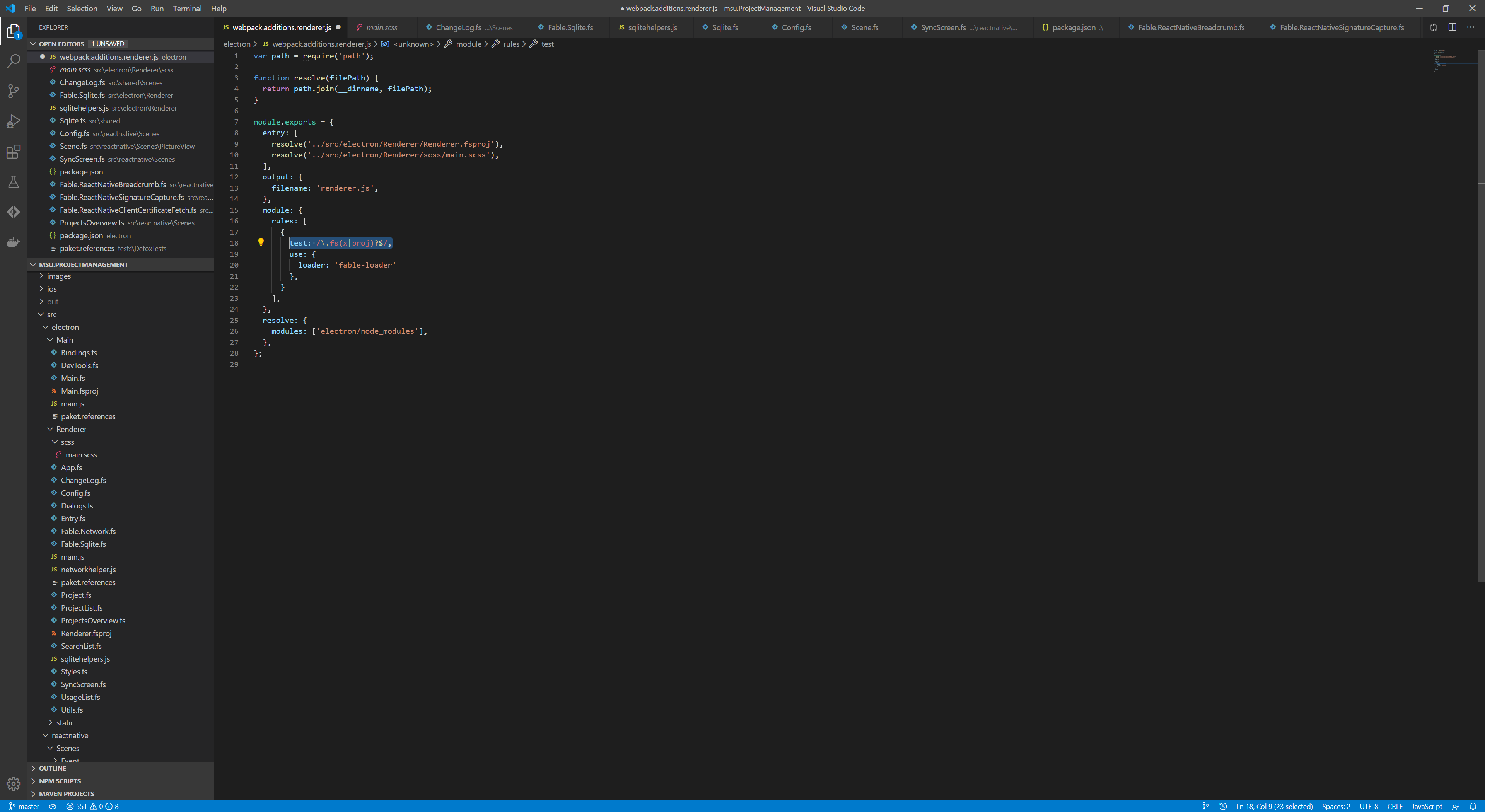Image resolution: width=1485 pixels, height=812 pixels.
Task: Click the Split Editor Right icon
Action: coord(1452,27)
